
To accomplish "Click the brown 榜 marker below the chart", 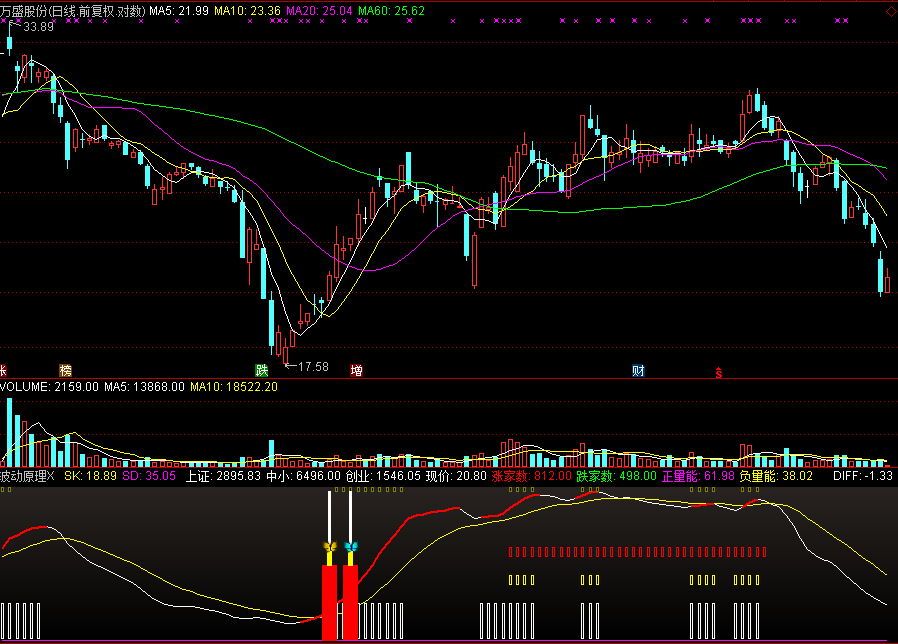I will tap(66, 370).
